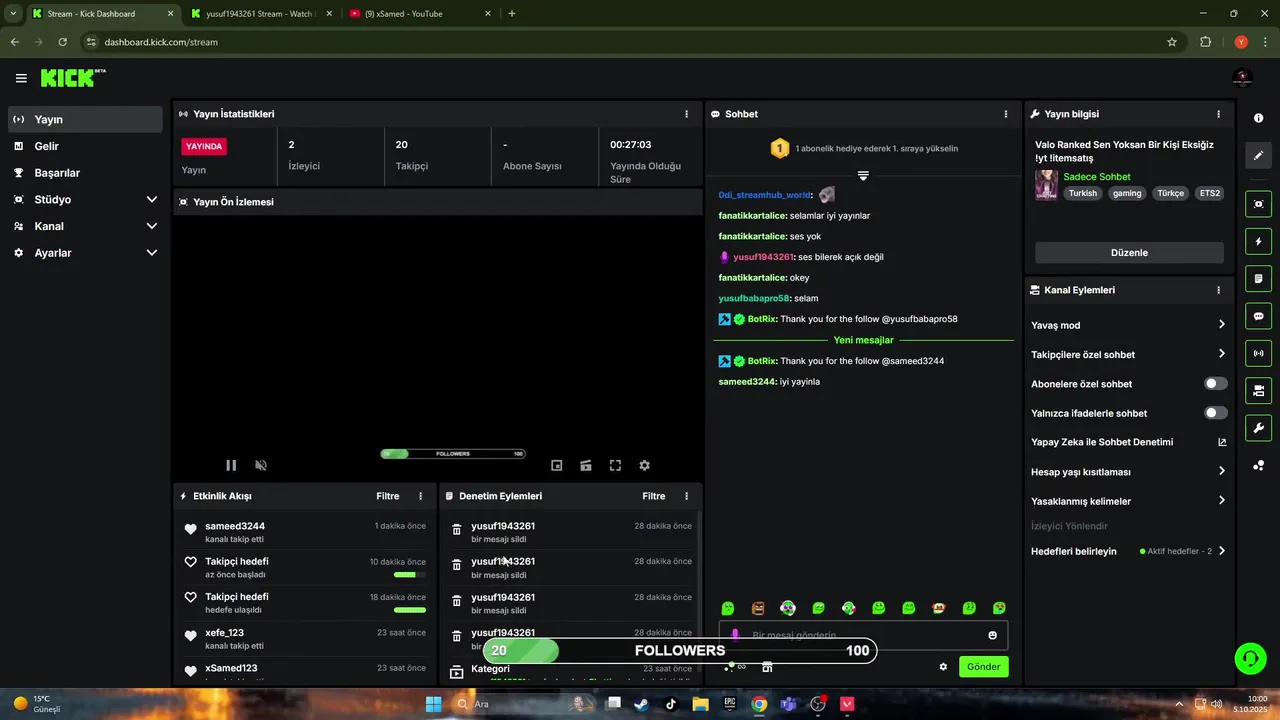Click the Sadece Sohbet category link
The image size is (1280, 720).
point(1096,177)
